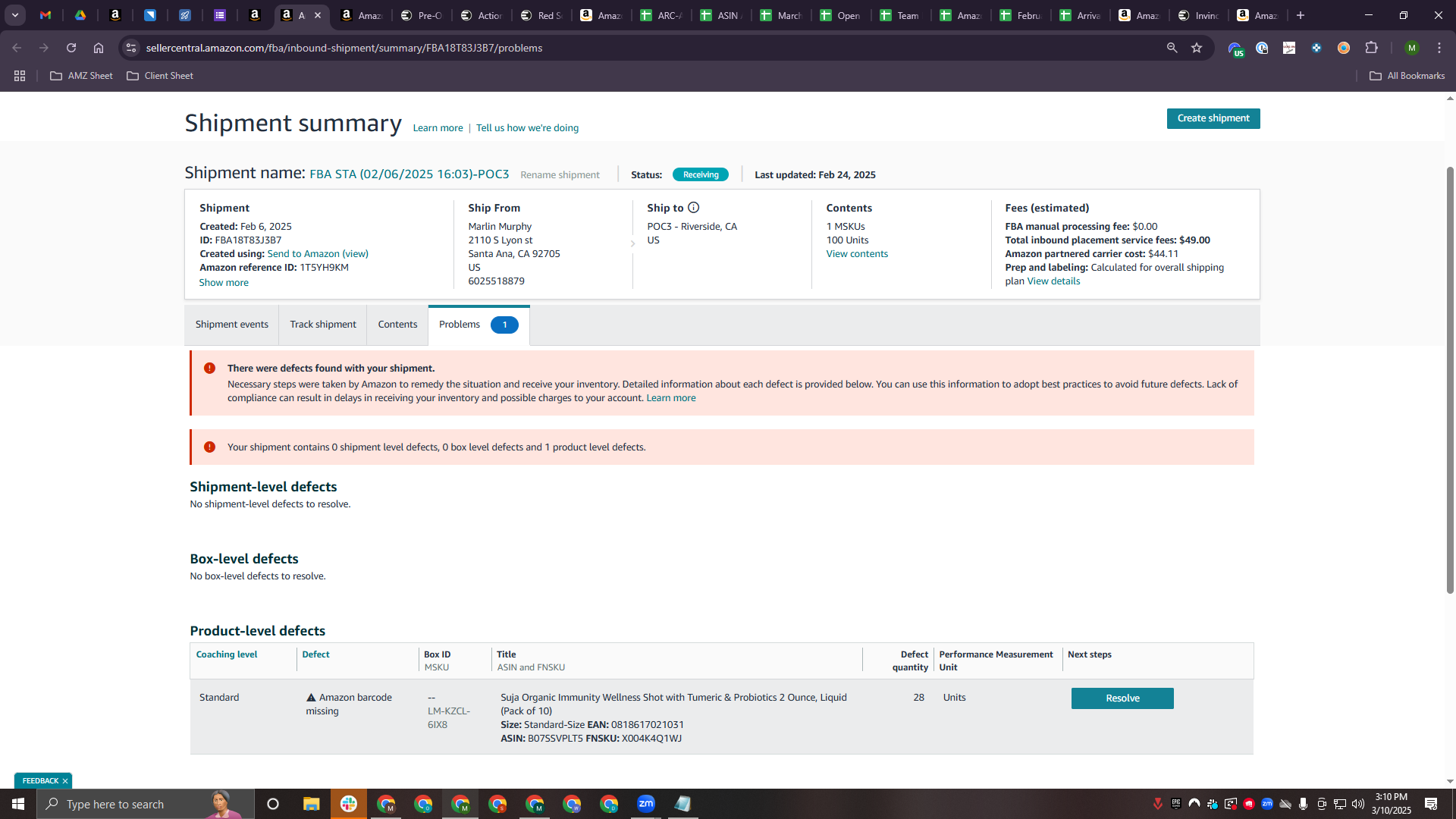Switch to the Red S browser tab
Image resolution: width=1456 pixels, height=819 pixels.
coord(541,15)
